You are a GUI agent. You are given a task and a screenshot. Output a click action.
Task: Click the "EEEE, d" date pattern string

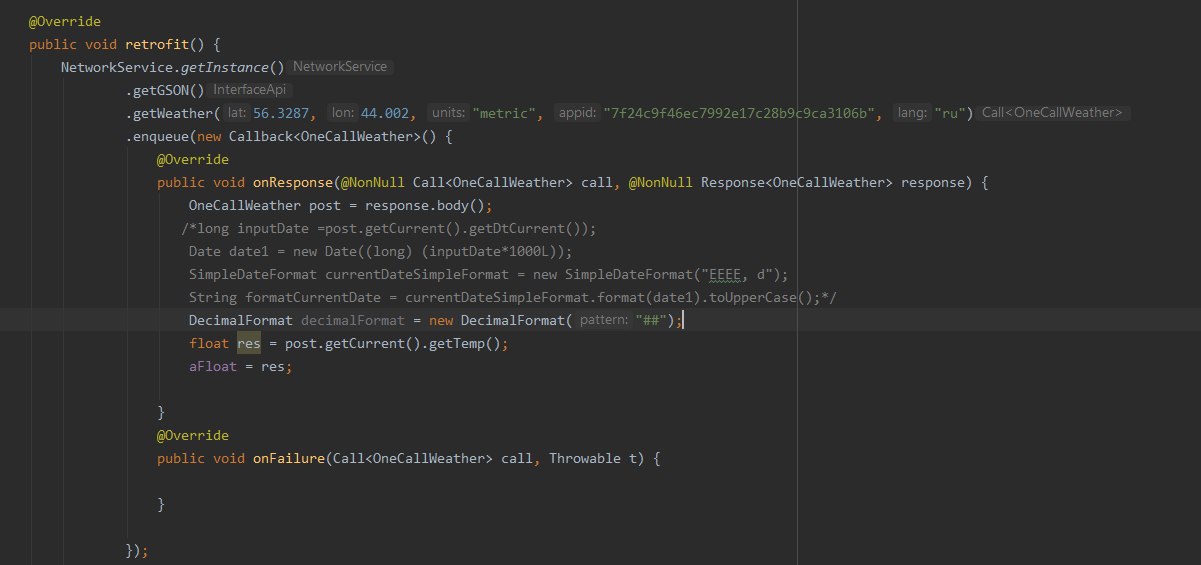coord(741,274)
